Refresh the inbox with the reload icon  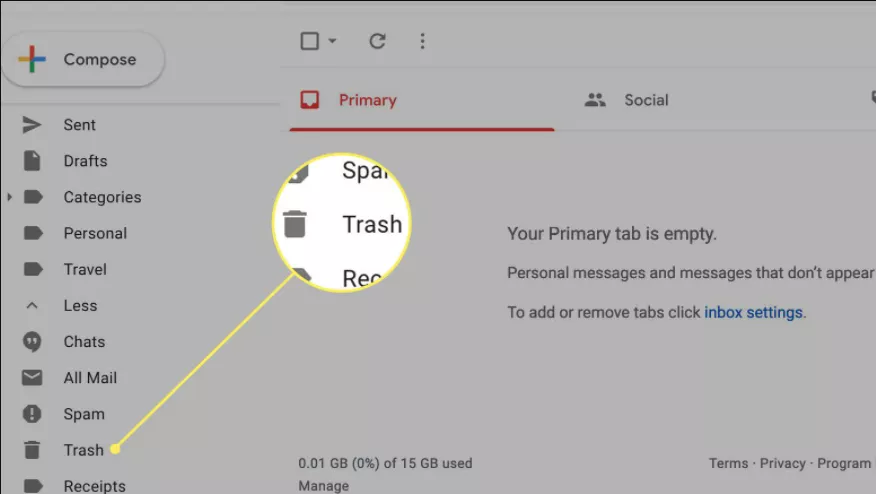(378, 41)
